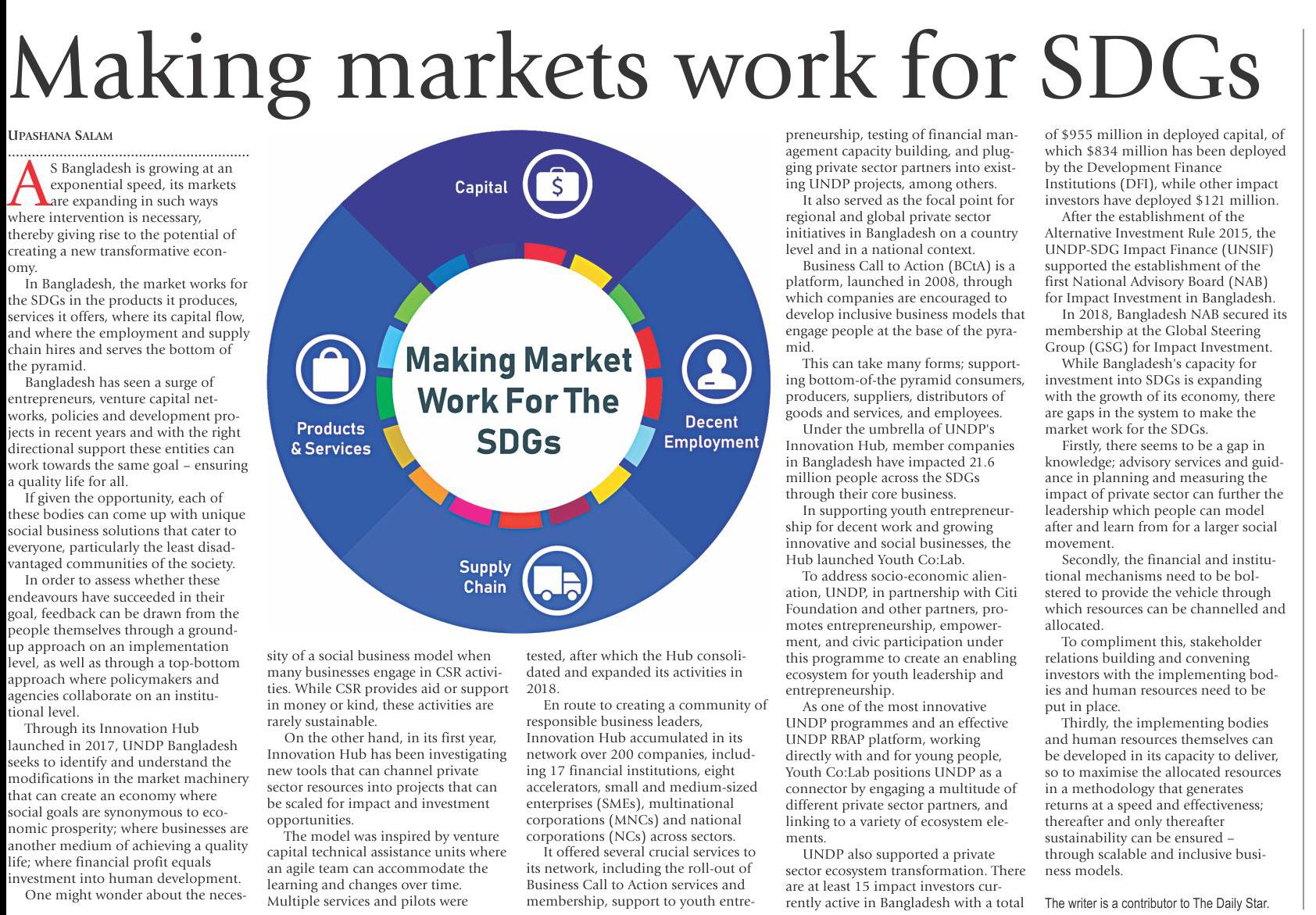
Task: Select the "Supply Chain" label in the diagram
Action: [x=485, y=577]
